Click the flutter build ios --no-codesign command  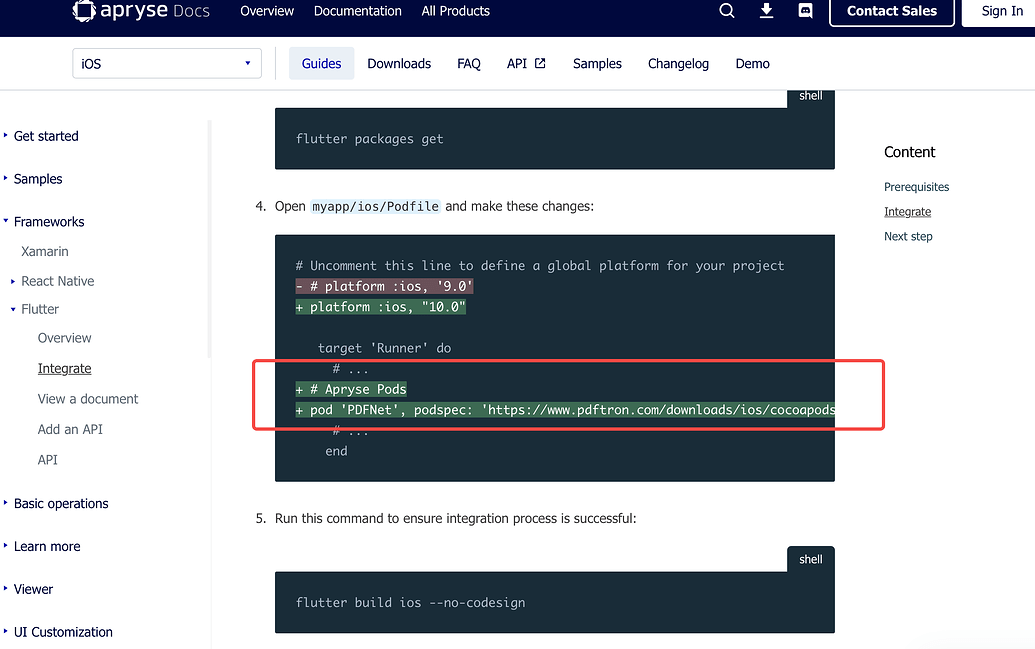411,602
